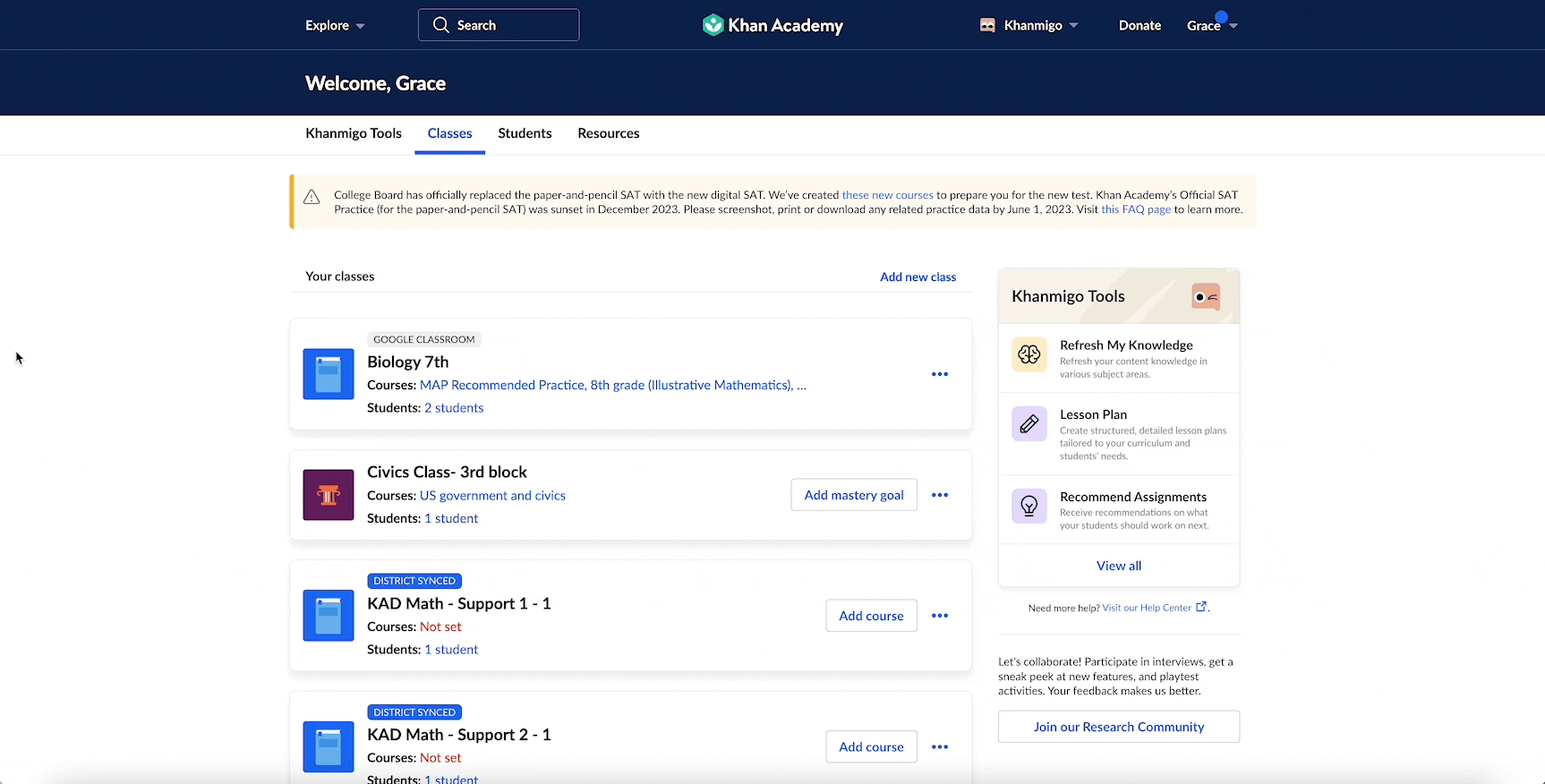The height and width of the screenshot is (784, 1545).
Task: Open more options for KAD Math - Support 2 - 1
Action: 940,746
